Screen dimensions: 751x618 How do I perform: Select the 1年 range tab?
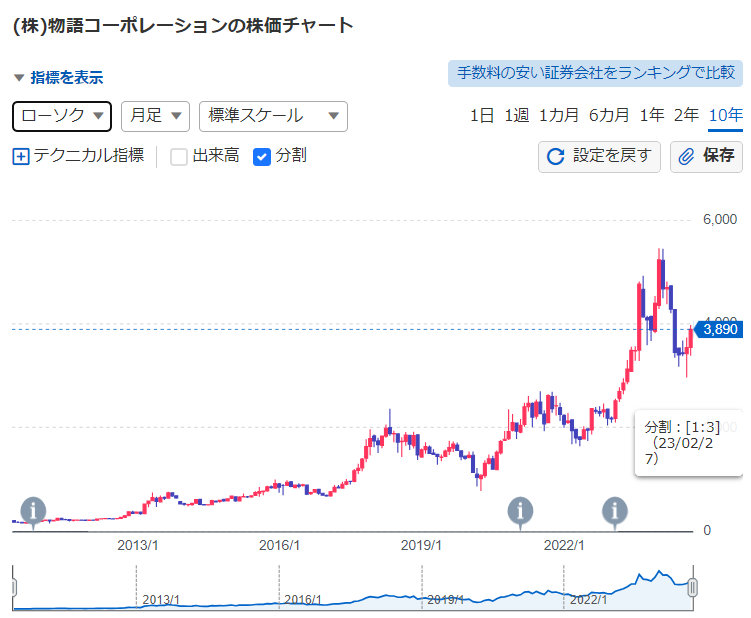(x=651, y=115)
